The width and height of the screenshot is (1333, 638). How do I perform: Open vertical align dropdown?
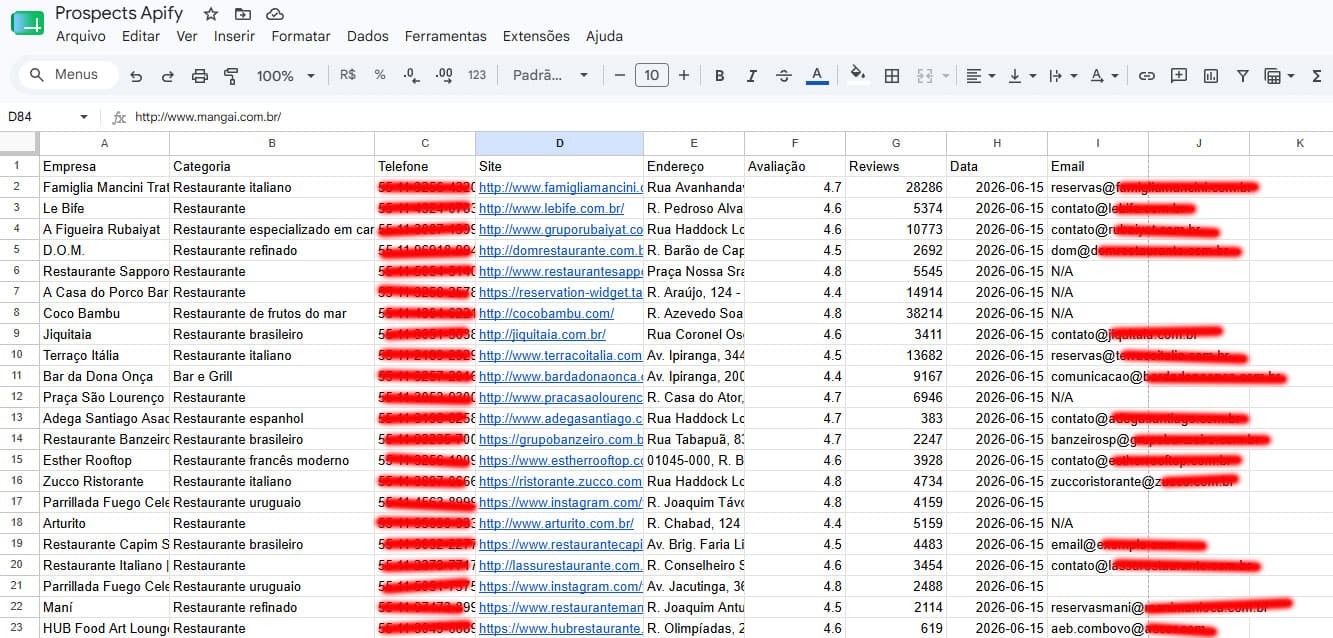click(1022, 76)
